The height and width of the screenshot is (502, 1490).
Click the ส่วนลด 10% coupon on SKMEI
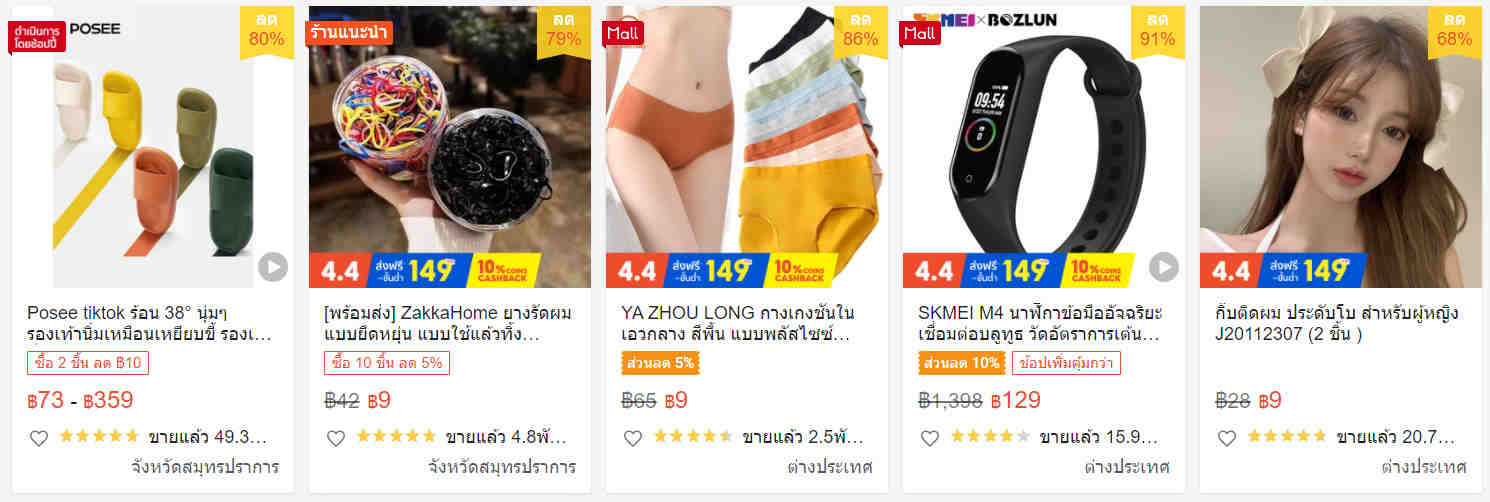click(x=961, y=363)
